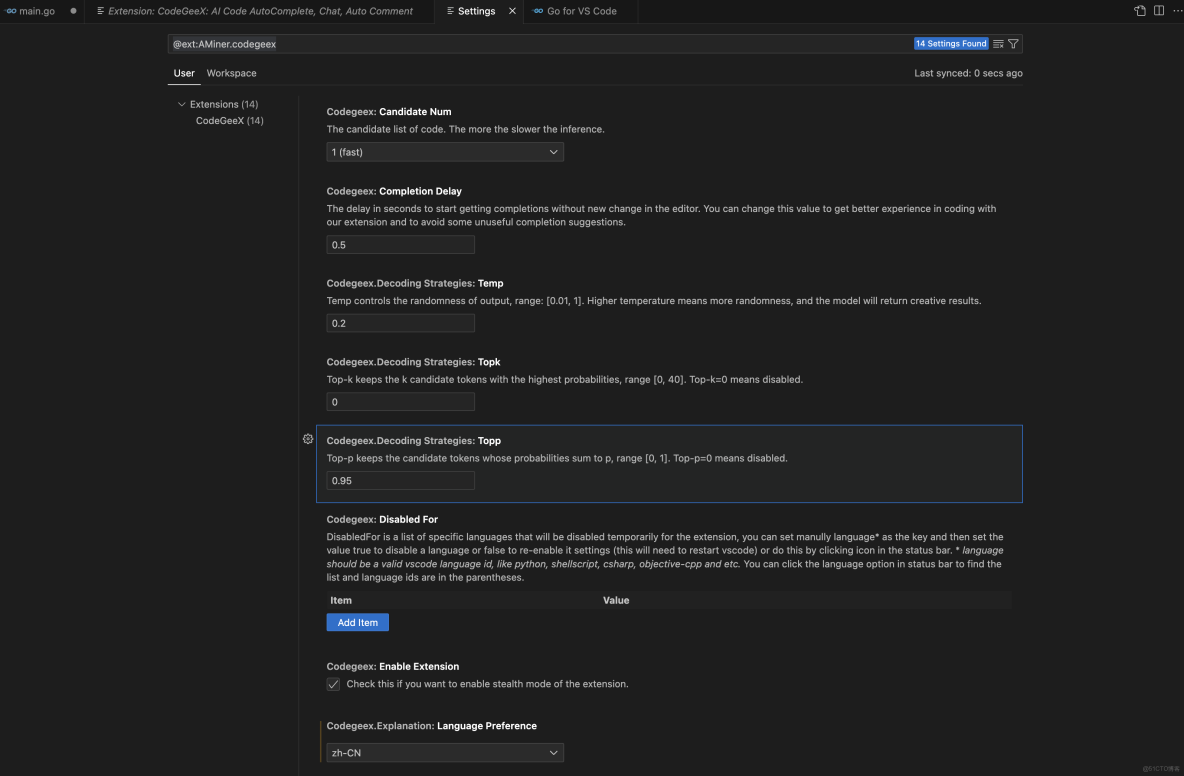Toggle the Enable Extension checkbox
Screen dimensions: 1184x776
(x=333, y=685)
